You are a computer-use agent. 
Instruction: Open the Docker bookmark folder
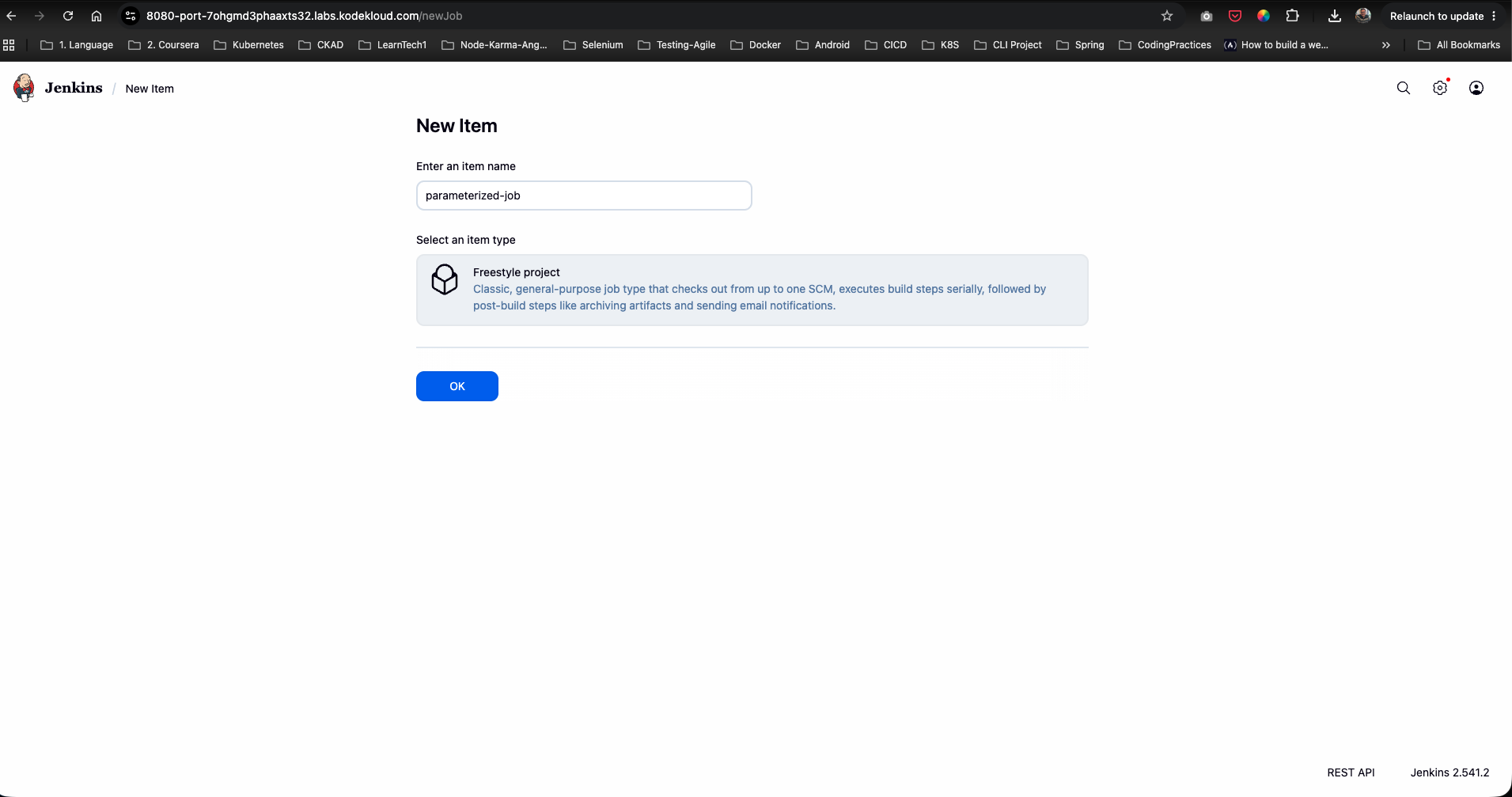(x=756, y=45)
